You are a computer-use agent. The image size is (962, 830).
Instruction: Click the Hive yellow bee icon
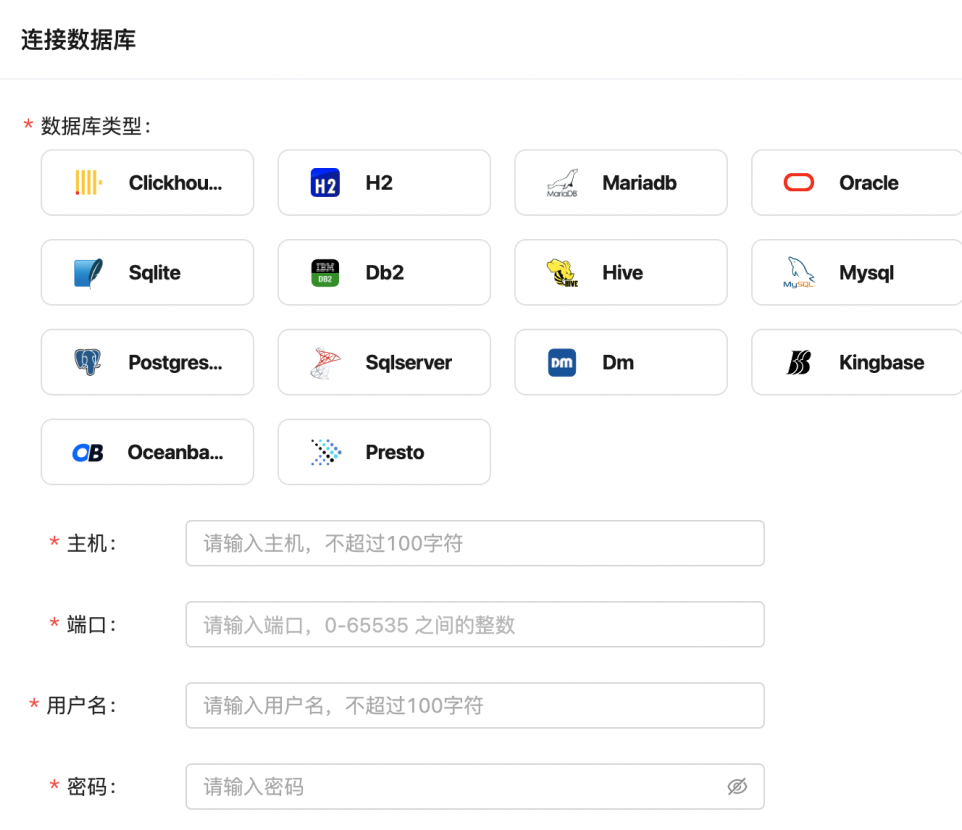point(562,273)
